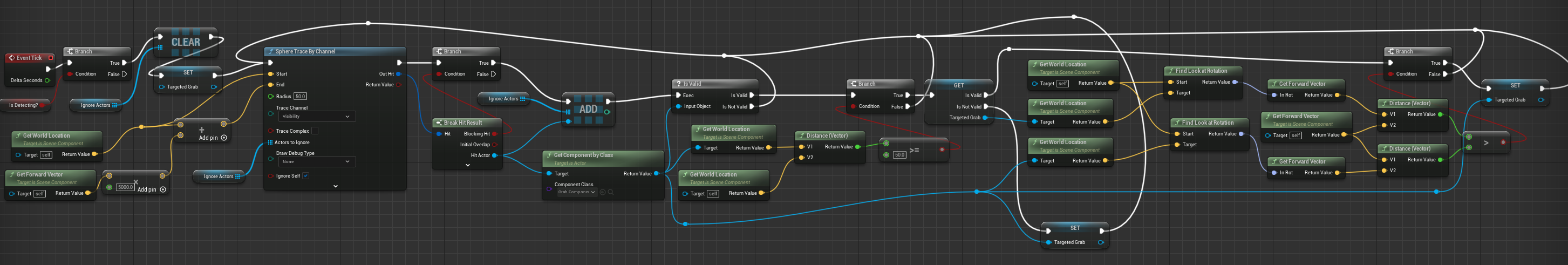The image size is (1568, 265).
Task: Click Sphere Trace Return Value pin
Action: (399, 85)
